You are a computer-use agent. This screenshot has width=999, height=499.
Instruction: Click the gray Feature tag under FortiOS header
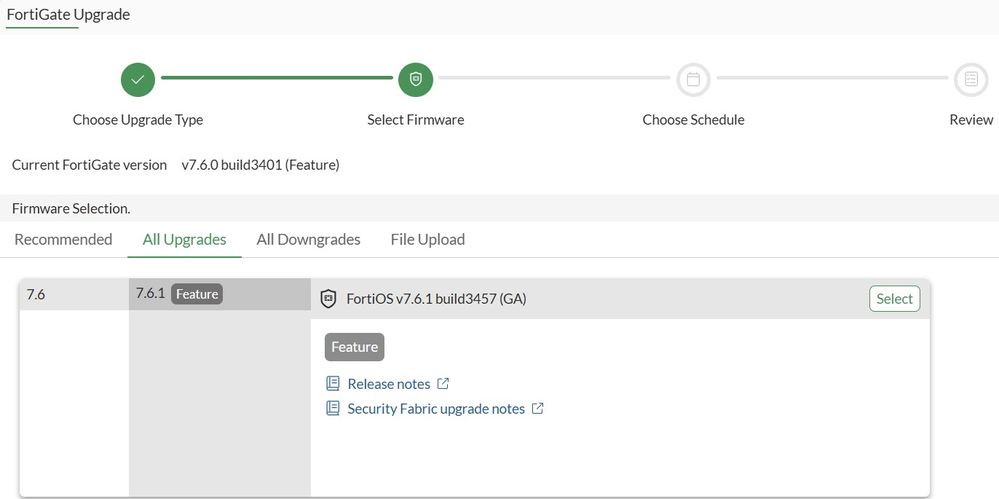pos(354,347)
